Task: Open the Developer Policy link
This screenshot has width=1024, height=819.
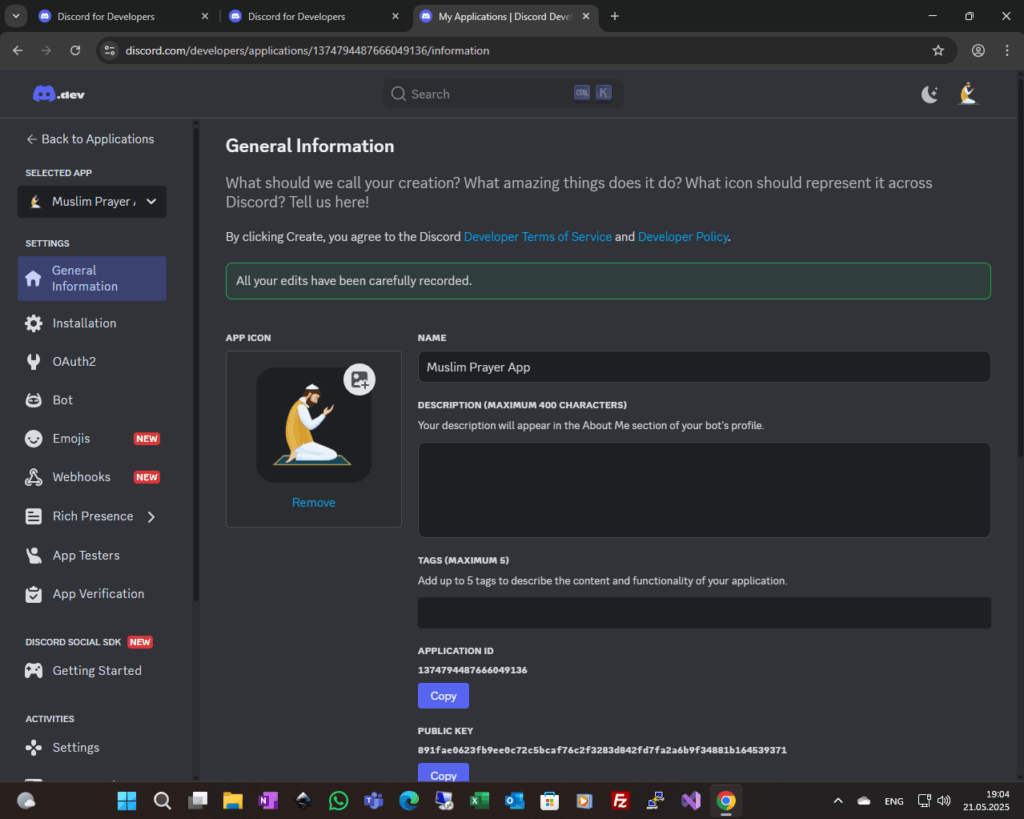Action: (x=682, y=237)
